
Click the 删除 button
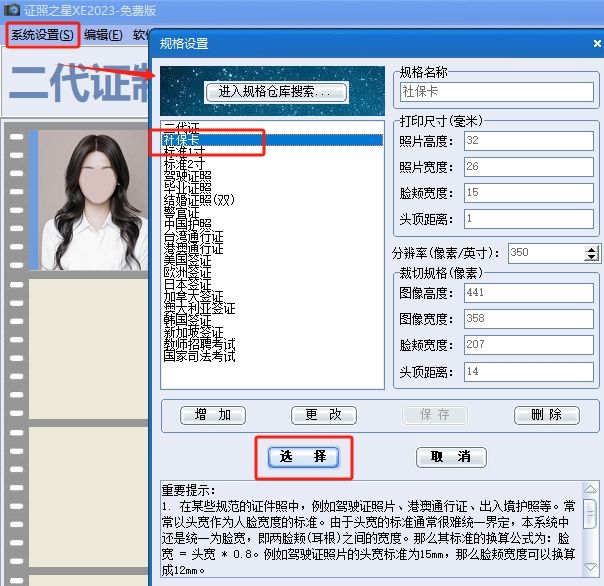(547, 415)
